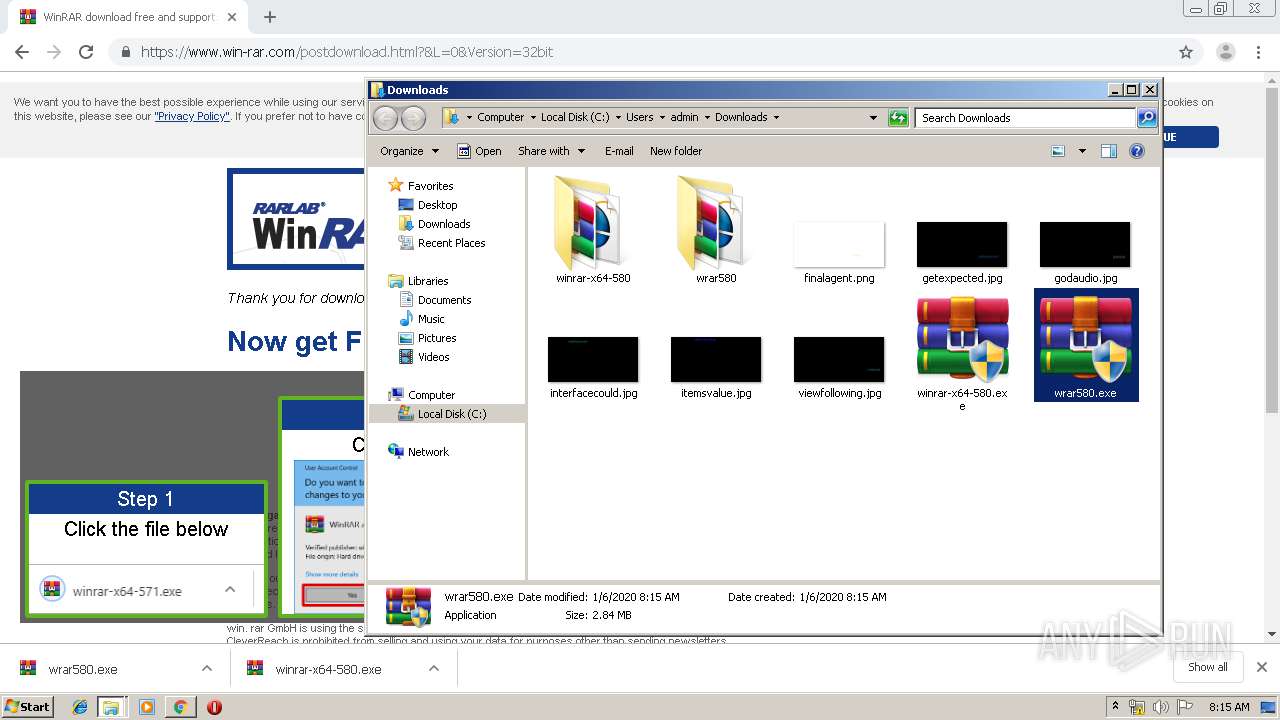This screenshot has width=1280, height=720.
Task: Reload the Chrome page
Action: [86, 52]
